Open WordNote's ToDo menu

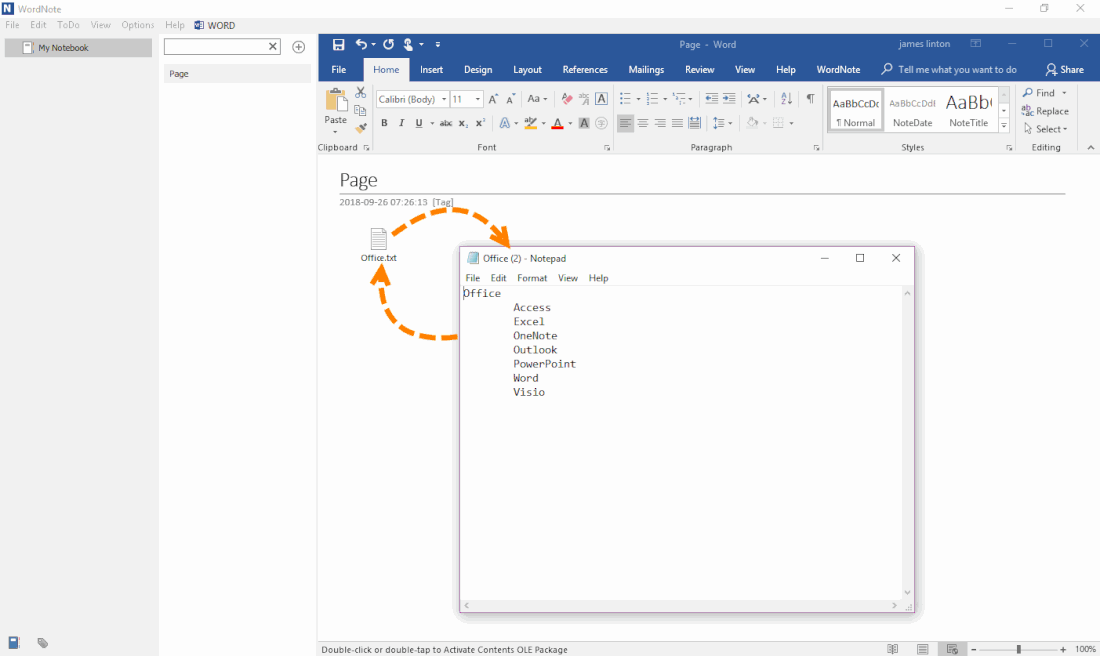tap(68, 25)
